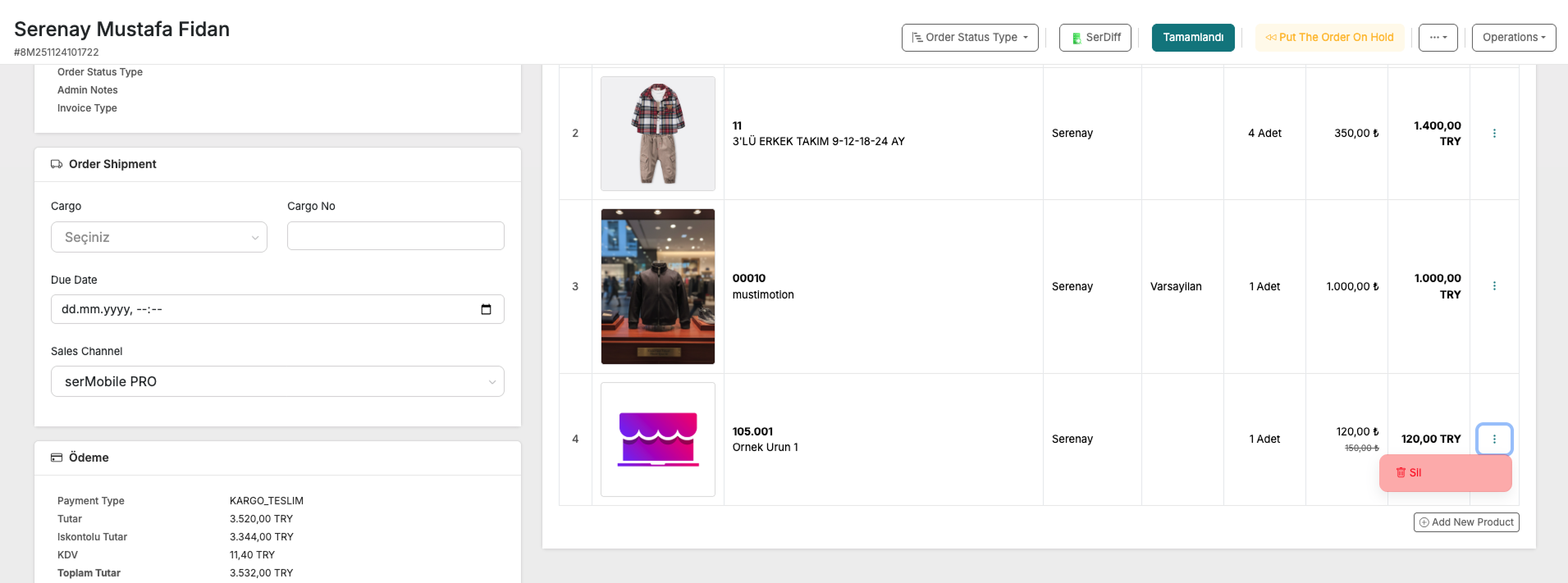1568x583 pixels.
Task: Click the SerDiff button
Action: [x=1095, y=38]
